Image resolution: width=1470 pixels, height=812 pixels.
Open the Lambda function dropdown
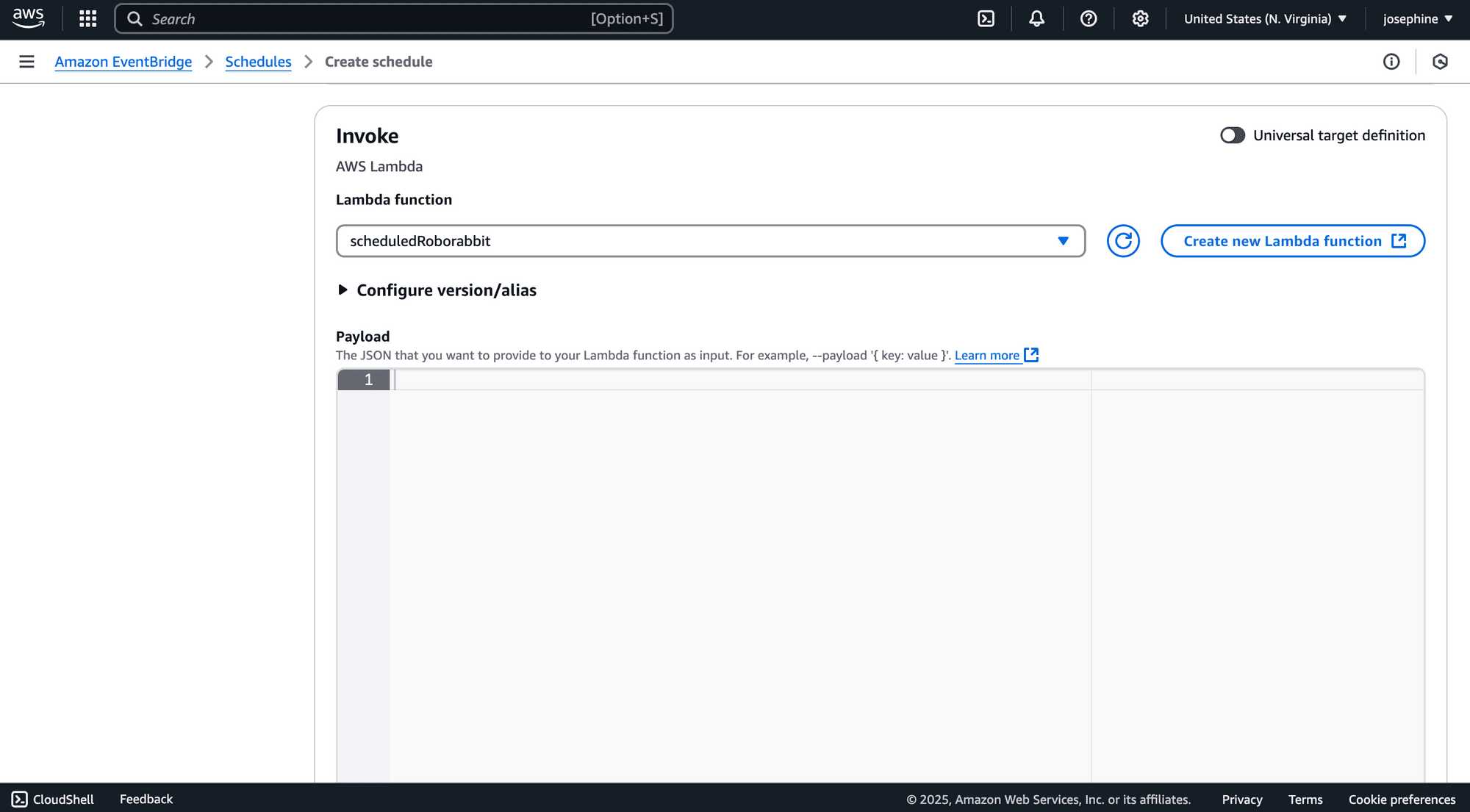coord(711,241)
